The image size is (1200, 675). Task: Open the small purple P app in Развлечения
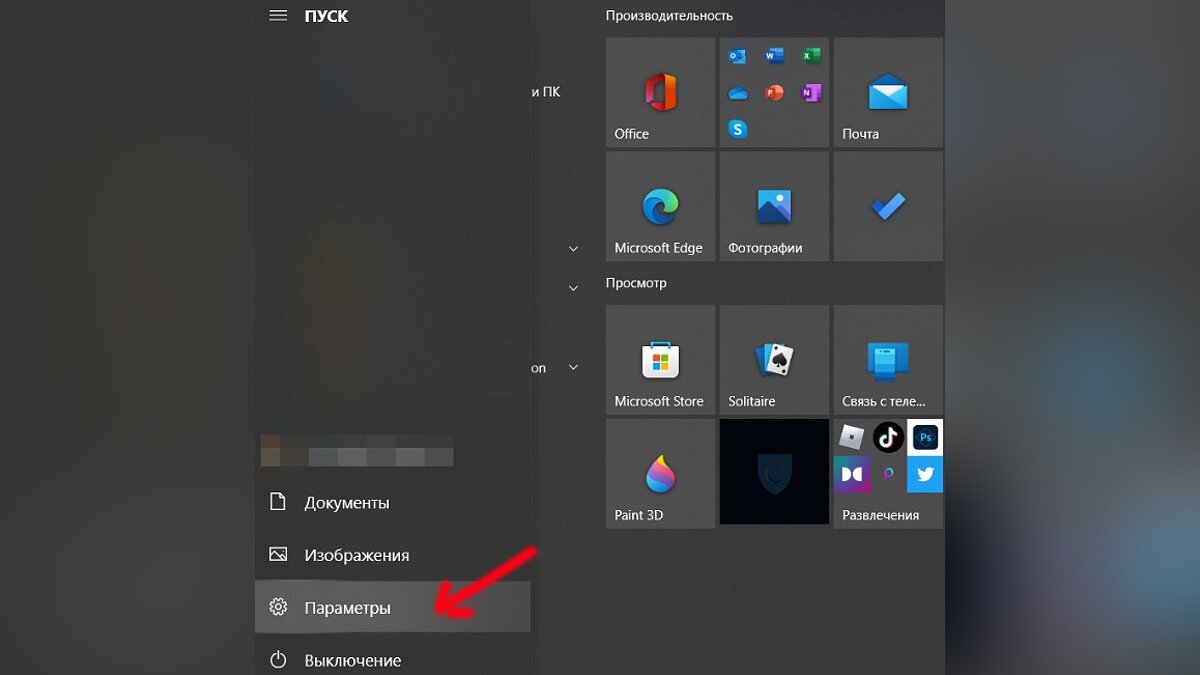(888, 474)
